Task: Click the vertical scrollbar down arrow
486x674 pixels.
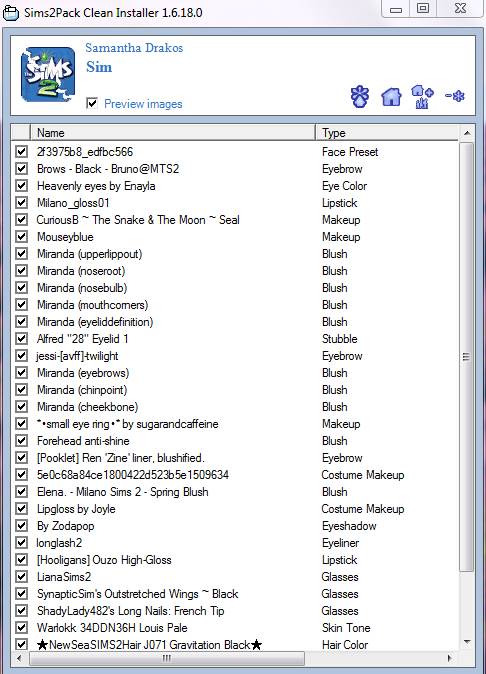Action: (467, 643)
